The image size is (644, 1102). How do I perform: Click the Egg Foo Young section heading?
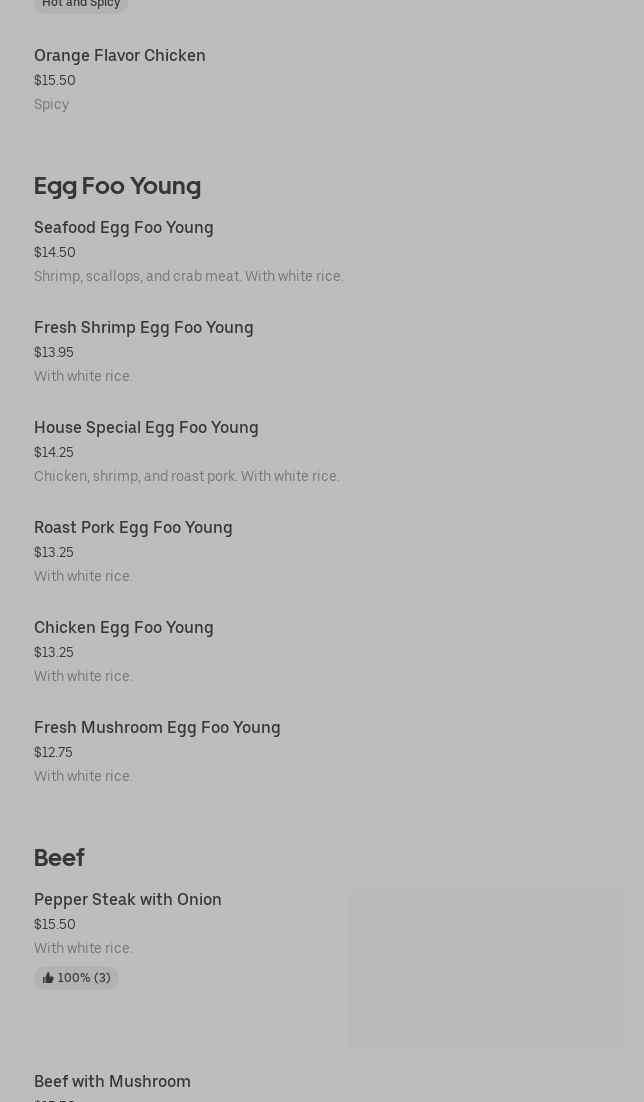(x=117, y=186)
